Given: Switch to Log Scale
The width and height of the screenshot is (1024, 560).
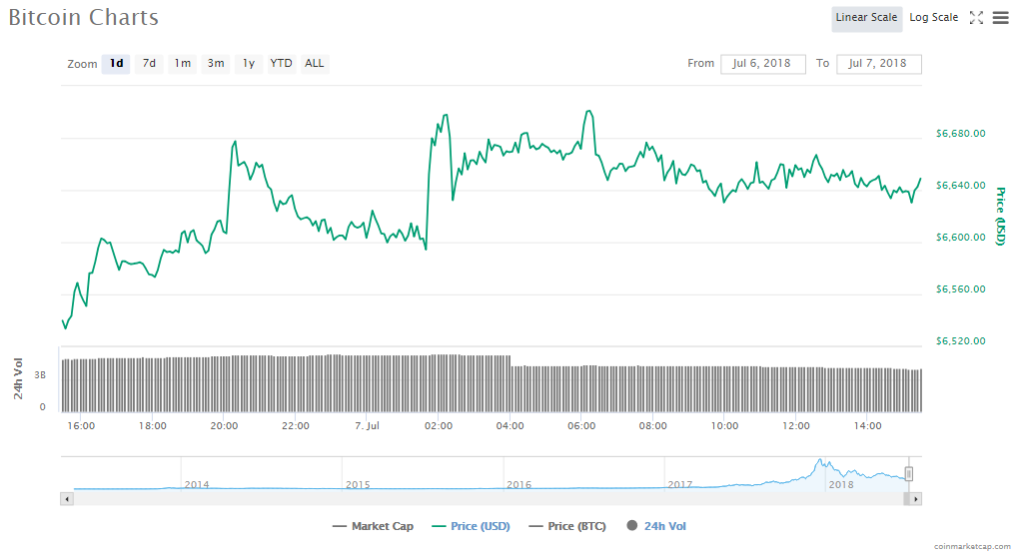Looking at the screenshot, I should point(933,18).
